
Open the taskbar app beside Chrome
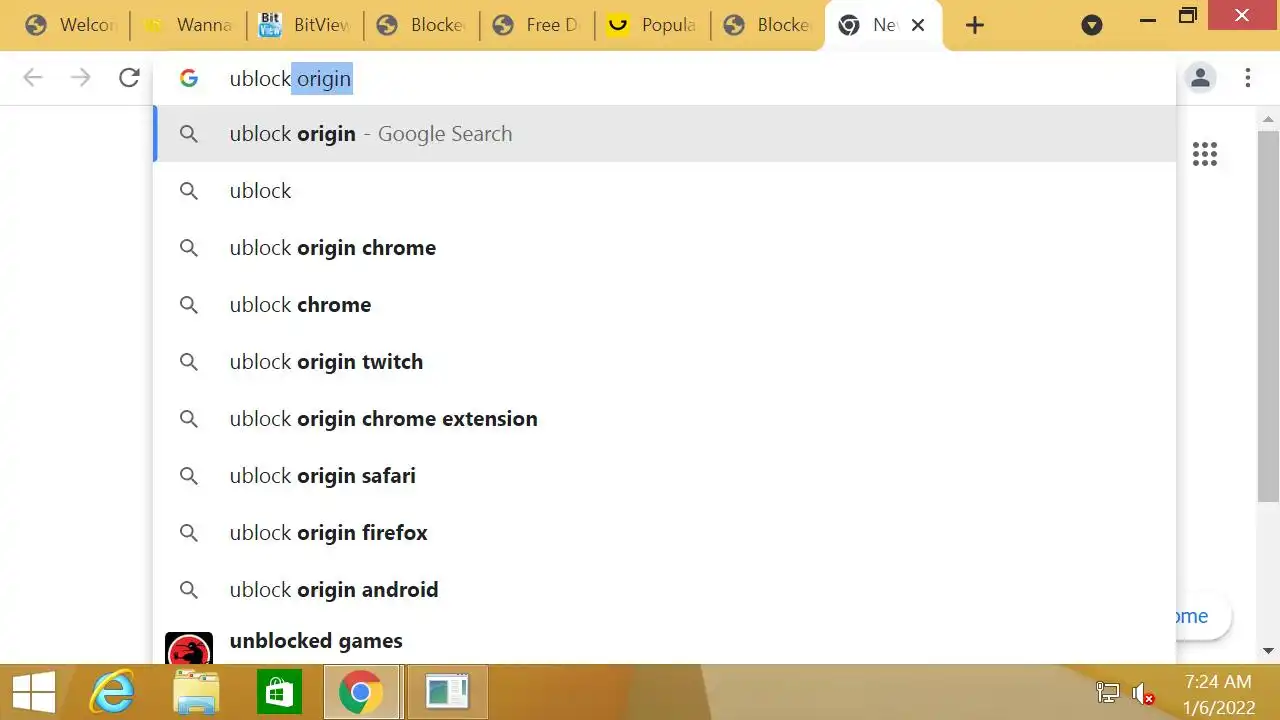click(x=447, y=692)
